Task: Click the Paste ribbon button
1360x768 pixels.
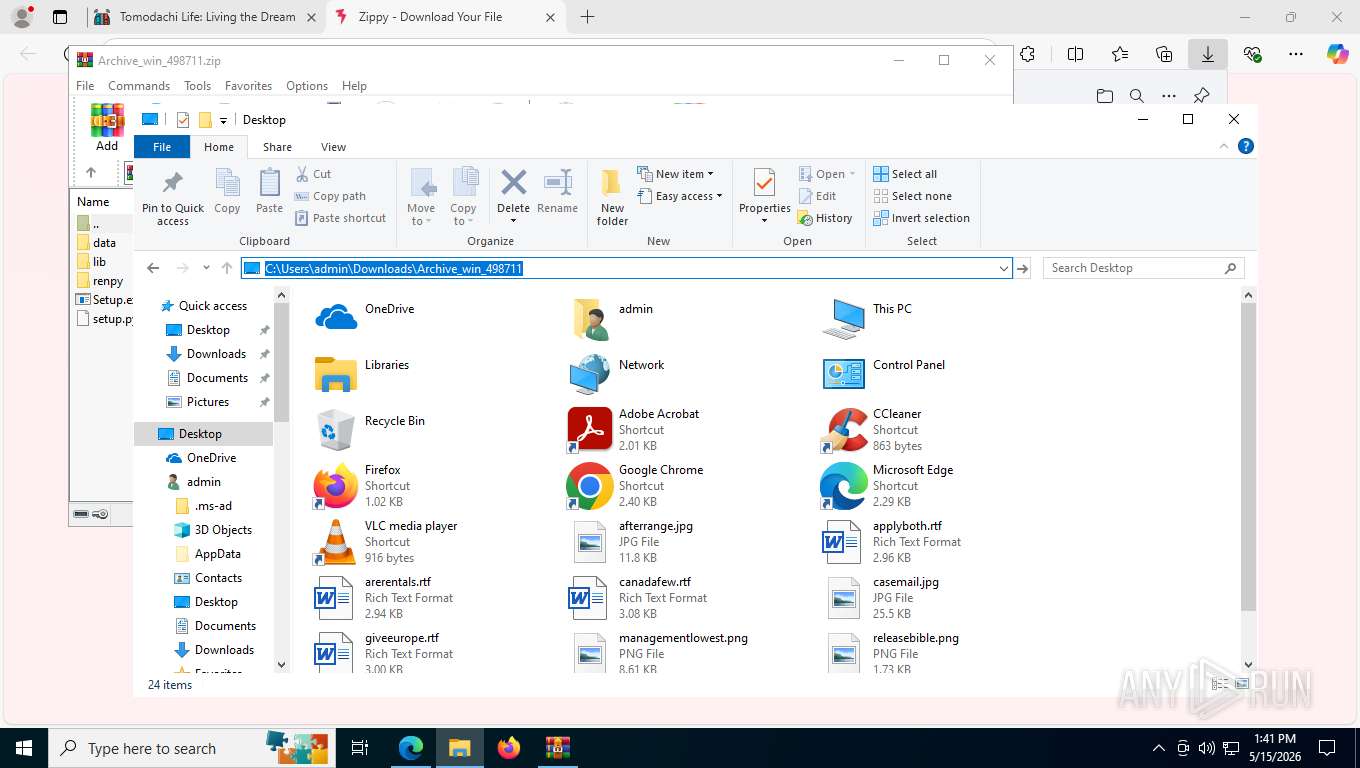Action: pyautogui.click(x=269, y=190)
